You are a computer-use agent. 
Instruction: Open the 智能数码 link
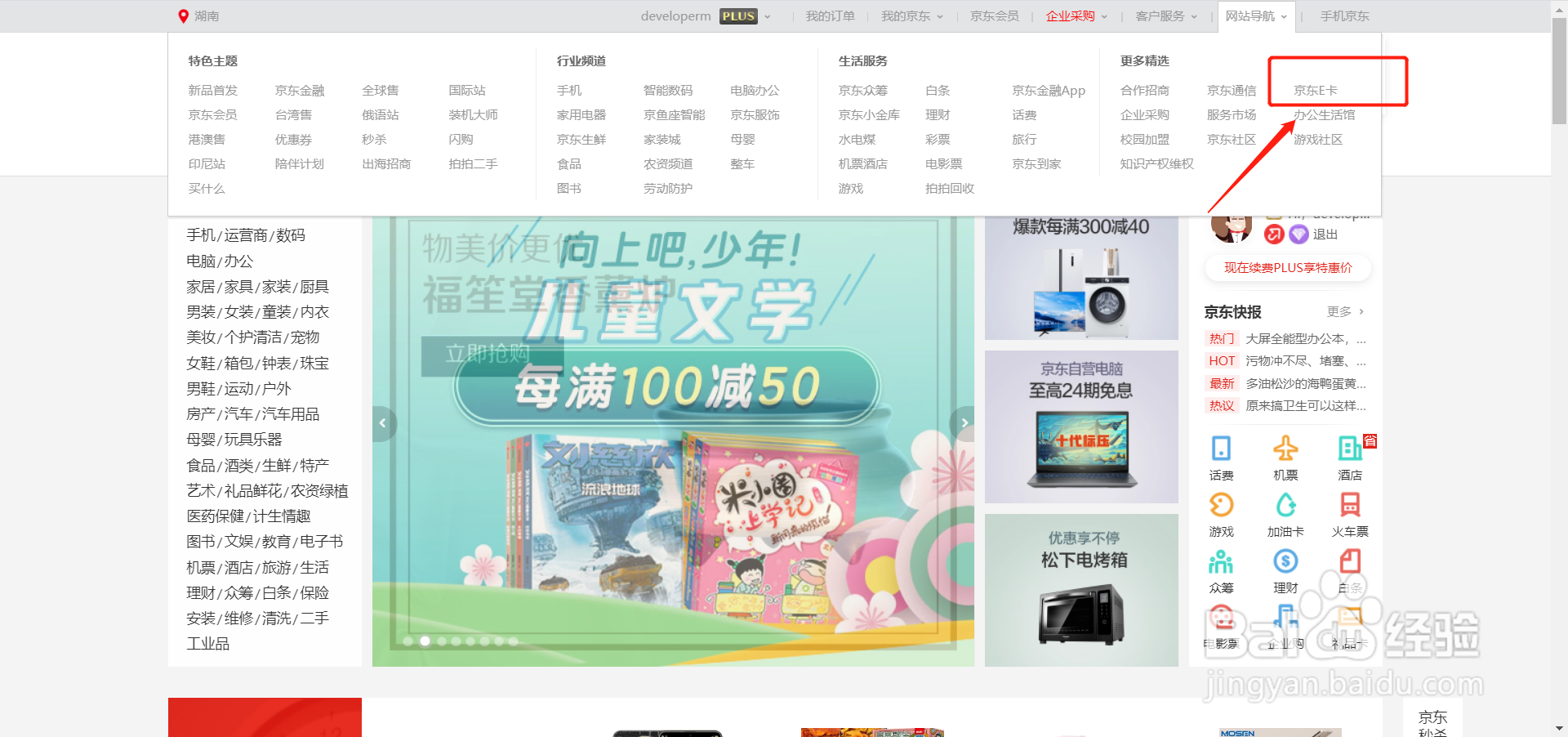667,91
